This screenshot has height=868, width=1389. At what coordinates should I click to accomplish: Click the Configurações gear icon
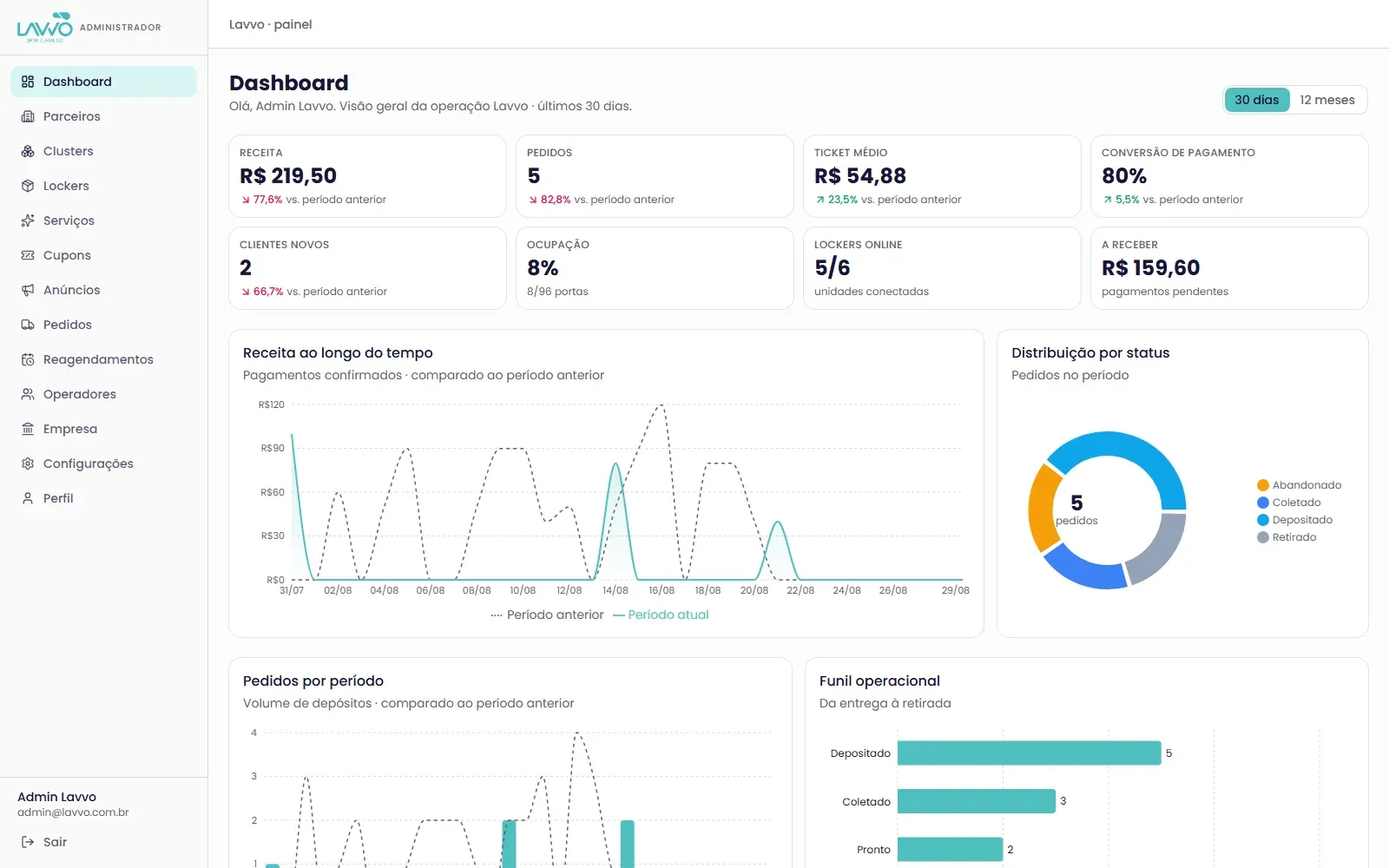point(28,464)
